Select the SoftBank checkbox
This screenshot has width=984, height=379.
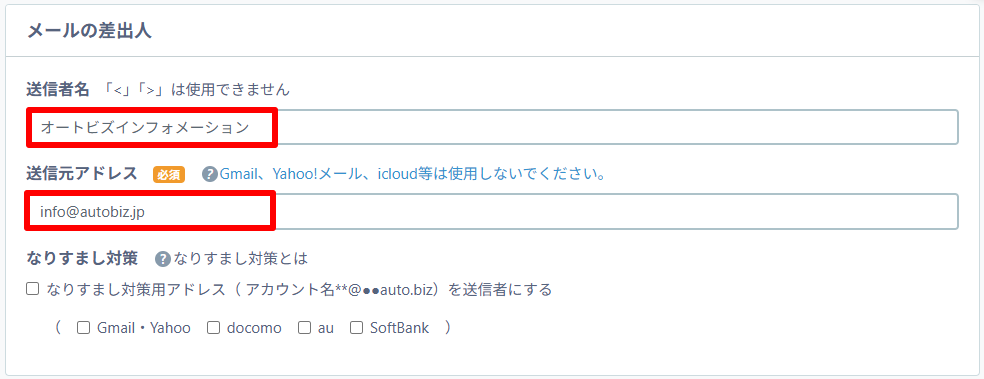click(x=356, y=328)
